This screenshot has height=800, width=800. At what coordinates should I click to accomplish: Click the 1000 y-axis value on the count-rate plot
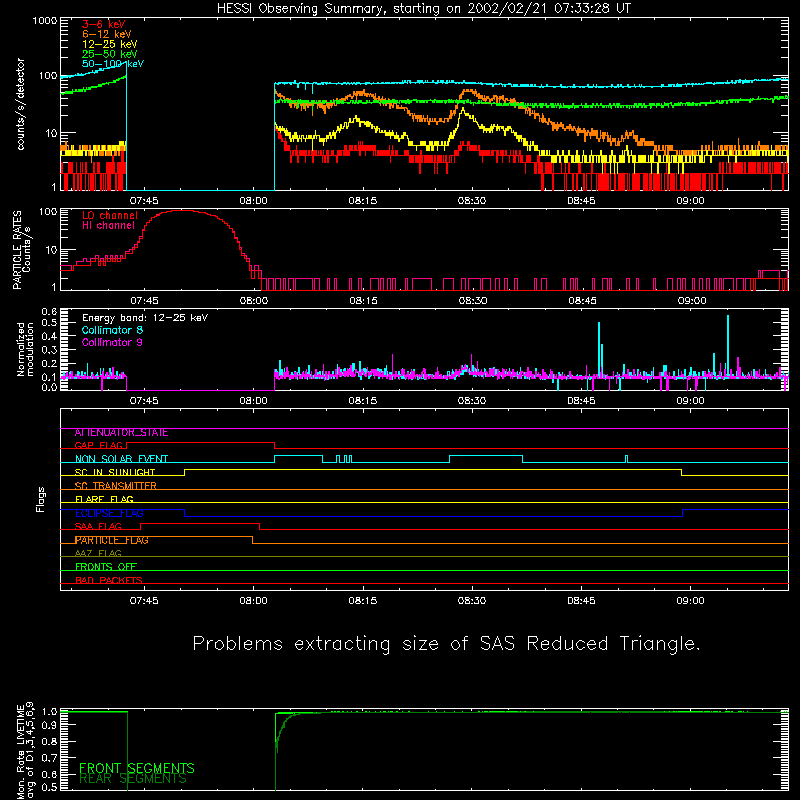click(x=45, y=21)
